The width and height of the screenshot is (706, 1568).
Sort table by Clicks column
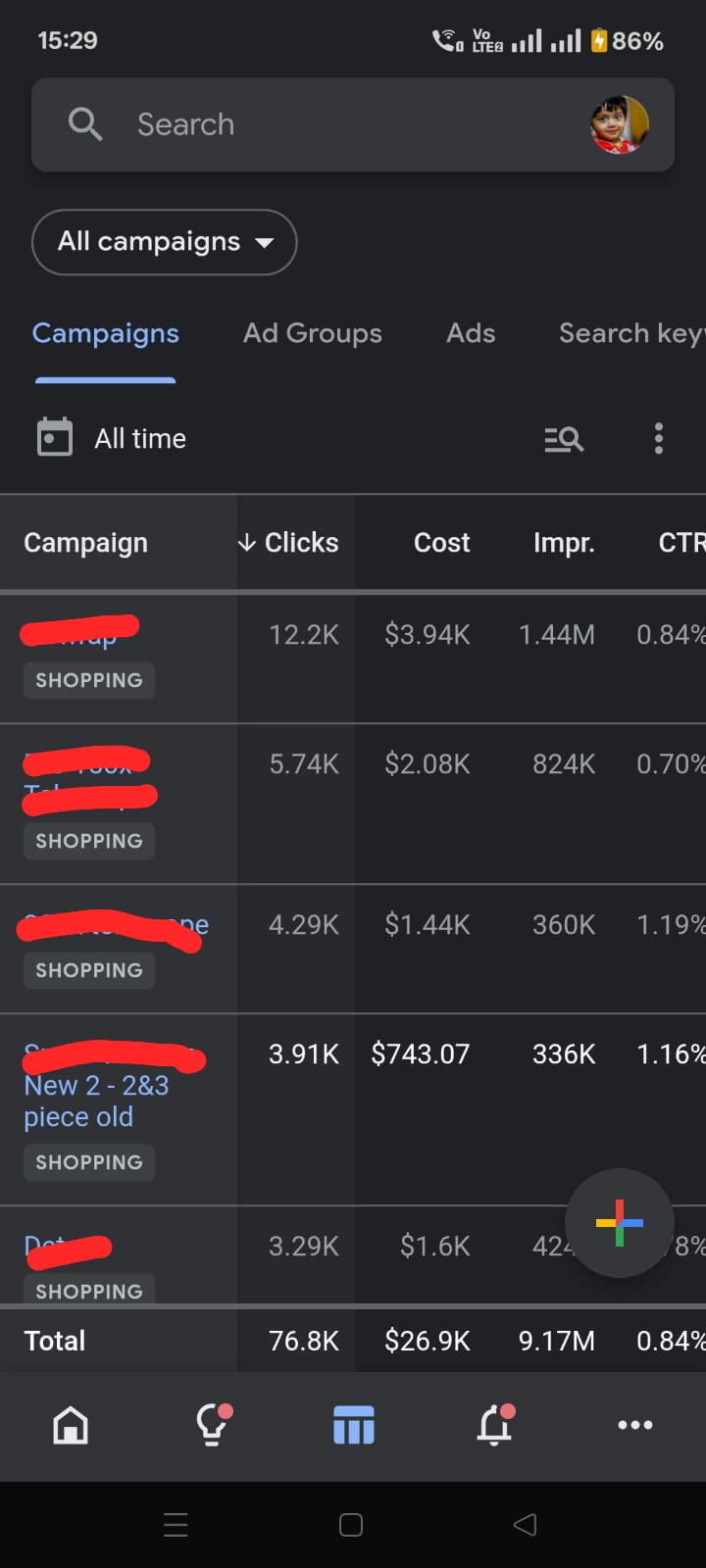point(290,542)
